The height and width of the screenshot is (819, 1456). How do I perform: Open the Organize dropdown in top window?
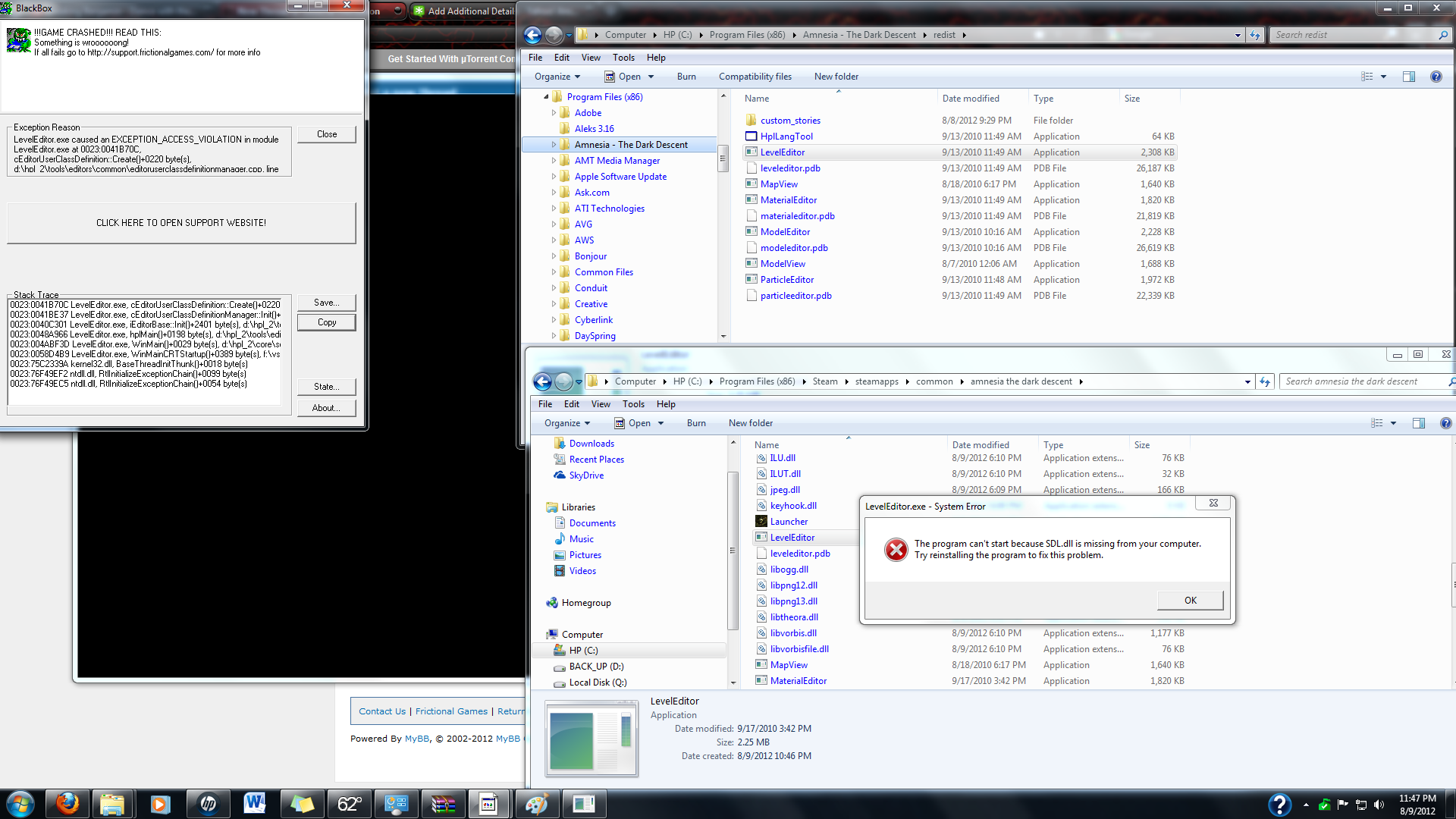[557, 77]
